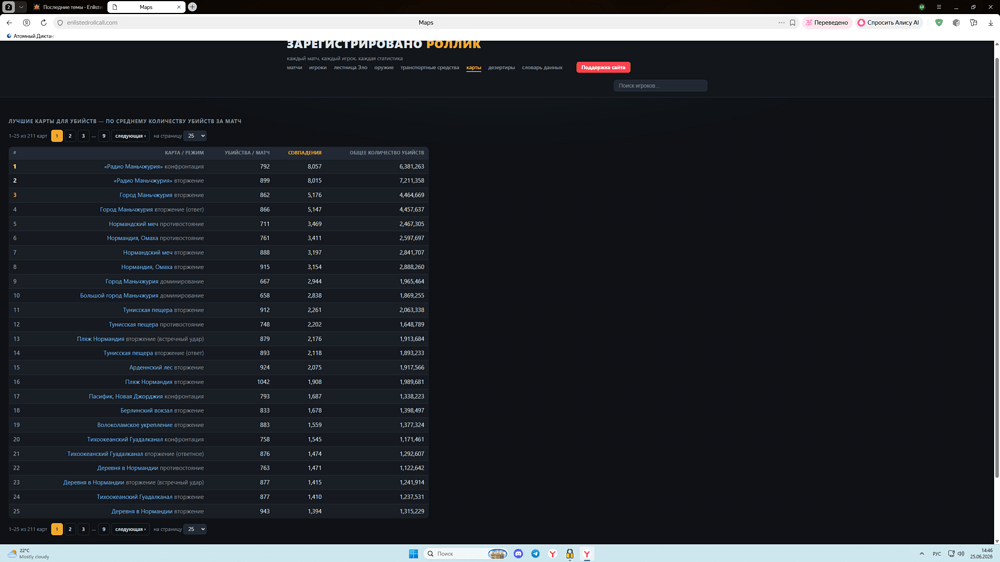1000x562 pixels.
Task: Open a new browser tab
Action: (192, 7)
